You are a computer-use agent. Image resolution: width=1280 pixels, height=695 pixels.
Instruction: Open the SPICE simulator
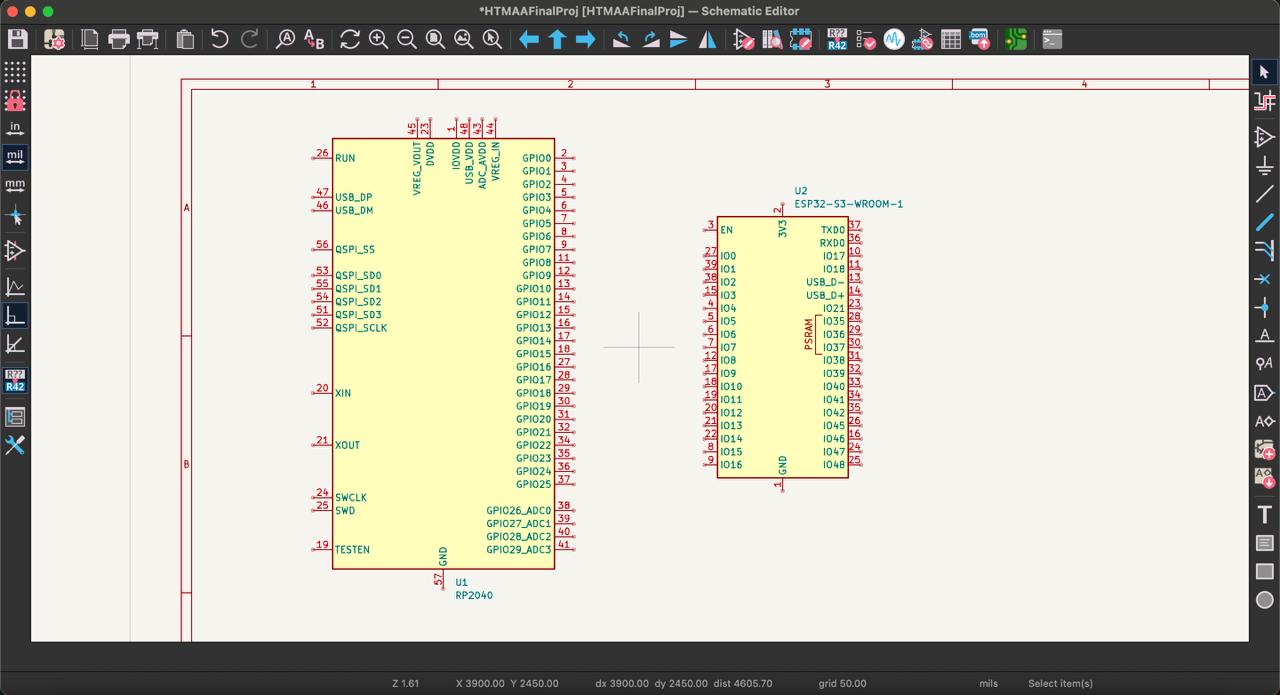[x=894, y=40]
